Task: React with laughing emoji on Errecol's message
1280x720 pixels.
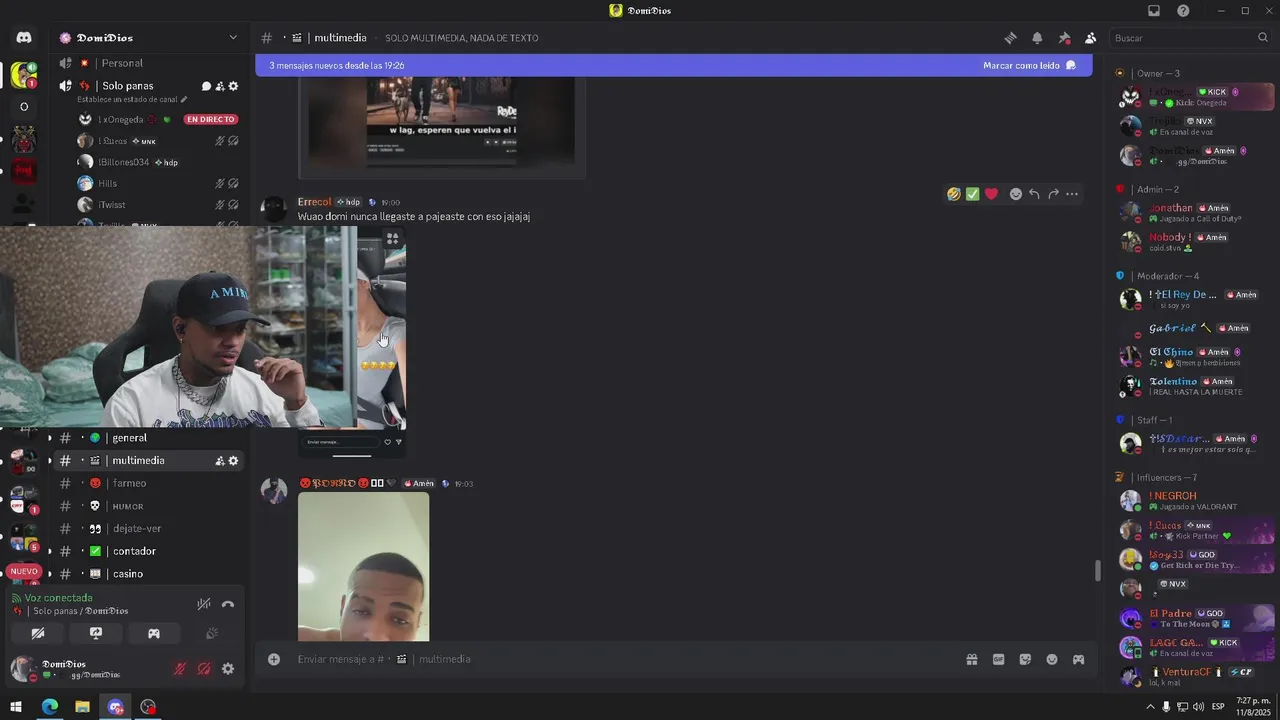Action: pos(954,194)
